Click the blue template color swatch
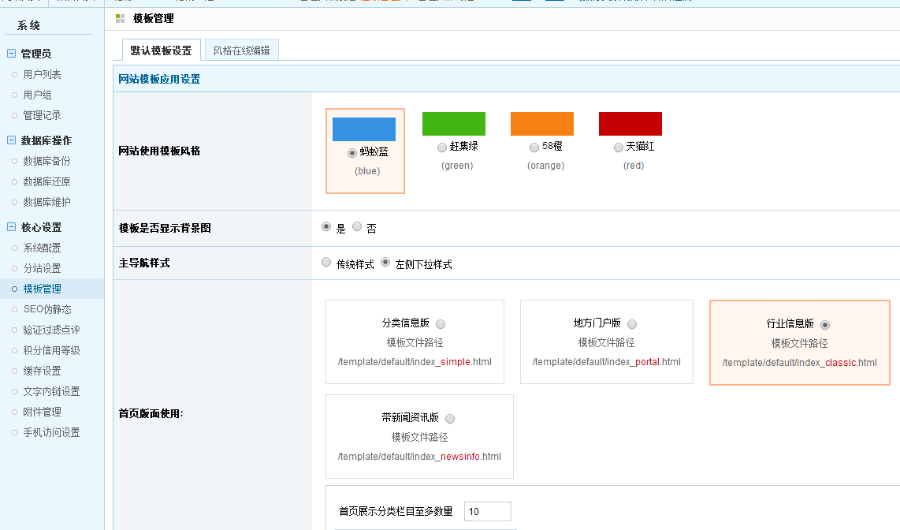 (x=364, y=129)
